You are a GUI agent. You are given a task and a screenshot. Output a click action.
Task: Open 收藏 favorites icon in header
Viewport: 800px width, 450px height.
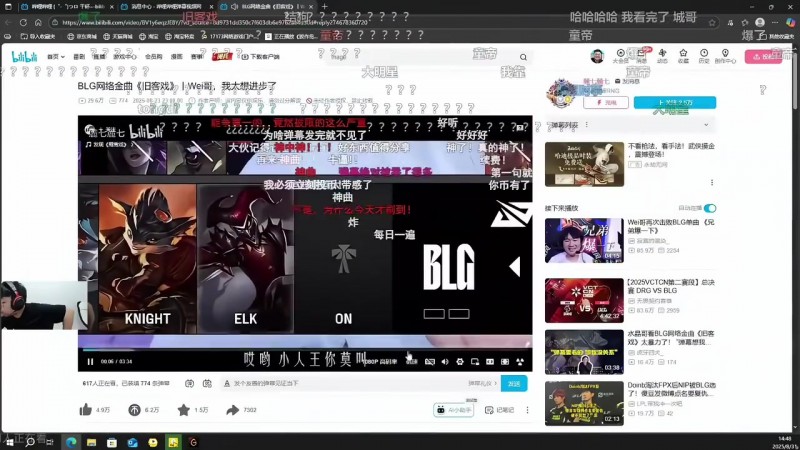tap(683, 56)
